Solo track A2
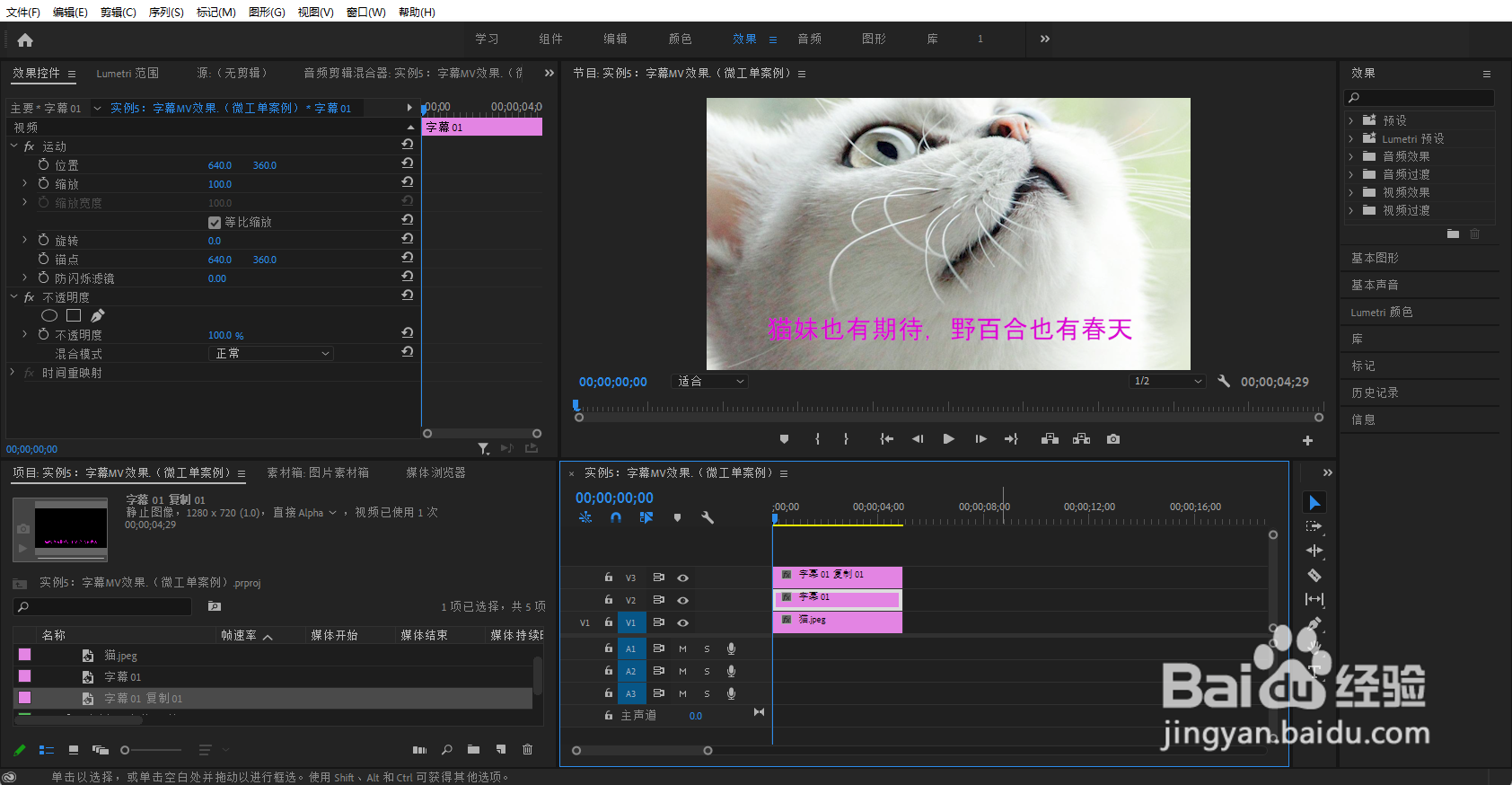Screen dimensions: 1512x785 click(707, 671)
